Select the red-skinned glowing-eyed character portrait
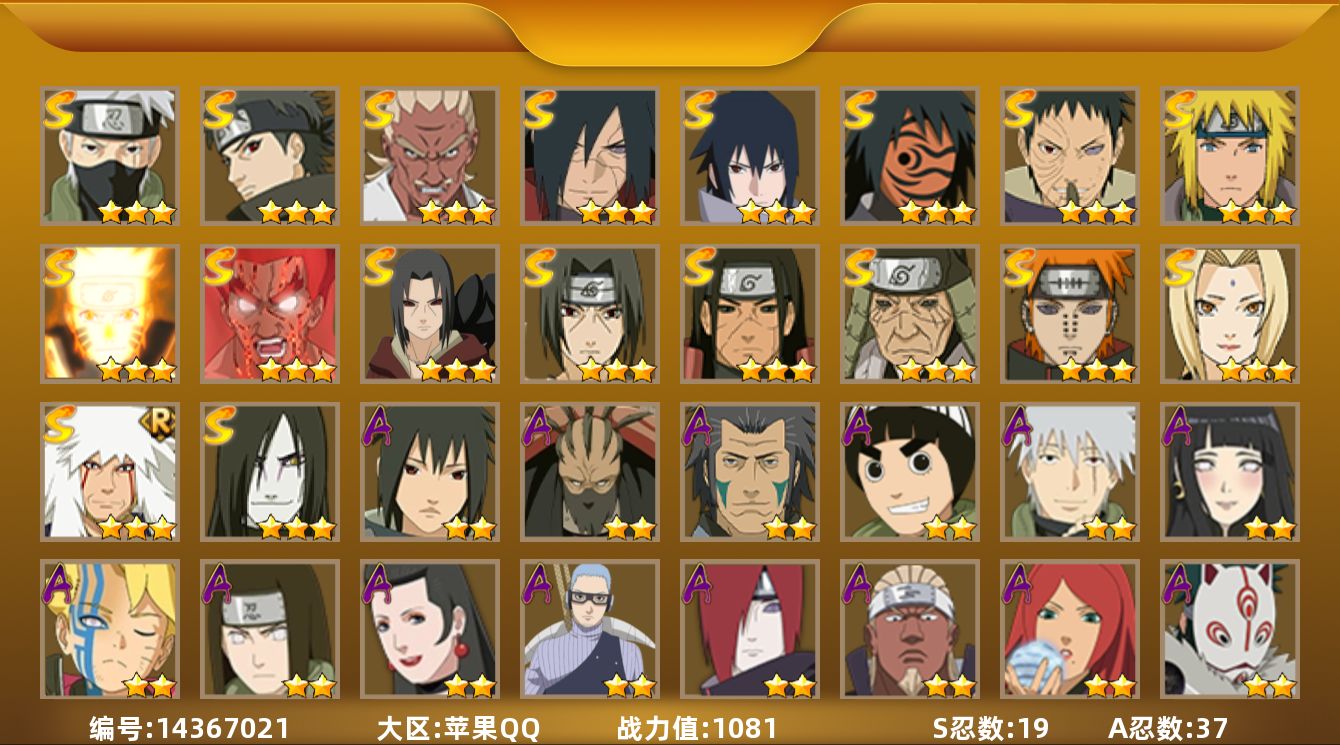1340x745 pixels. (270, 314)
